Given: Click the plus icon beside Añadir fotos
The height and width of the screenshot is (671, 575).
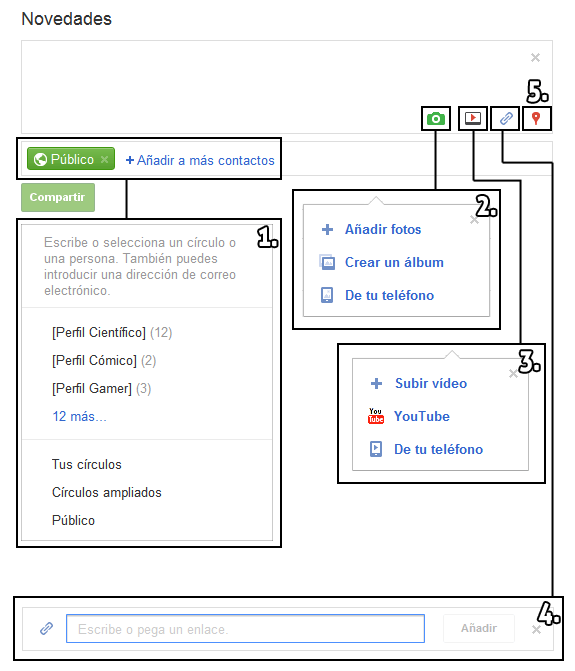Looking at the screenshot, I should tap(327, 229).
